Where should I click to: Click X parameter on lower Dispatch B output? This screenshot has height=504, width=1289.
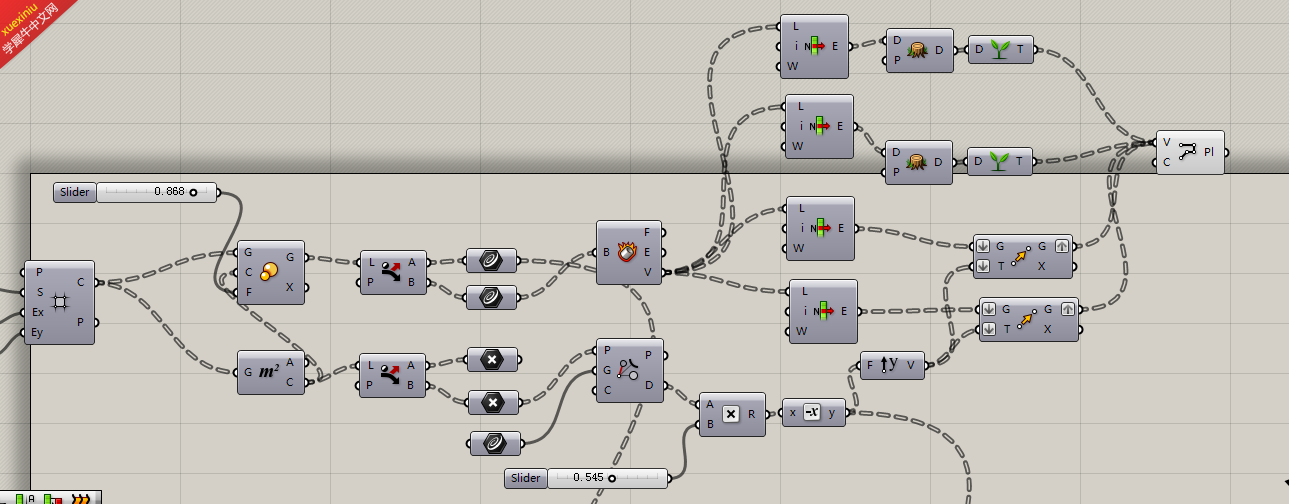pyautogui.click(x=492, y=402)
